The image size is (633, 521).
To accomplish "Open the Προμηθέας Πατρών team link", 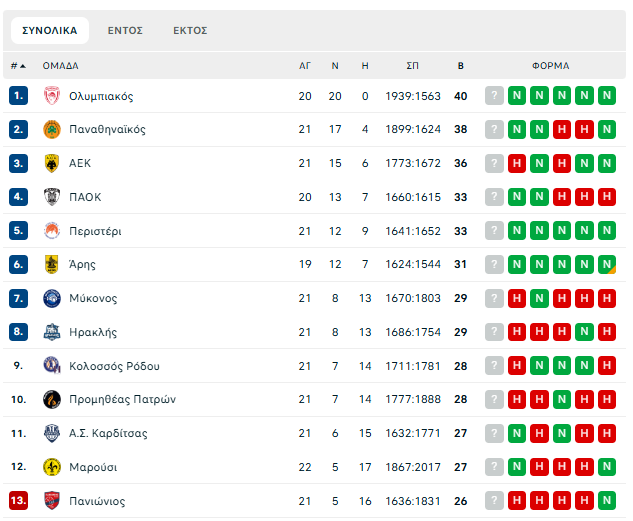I will [122, 400].
